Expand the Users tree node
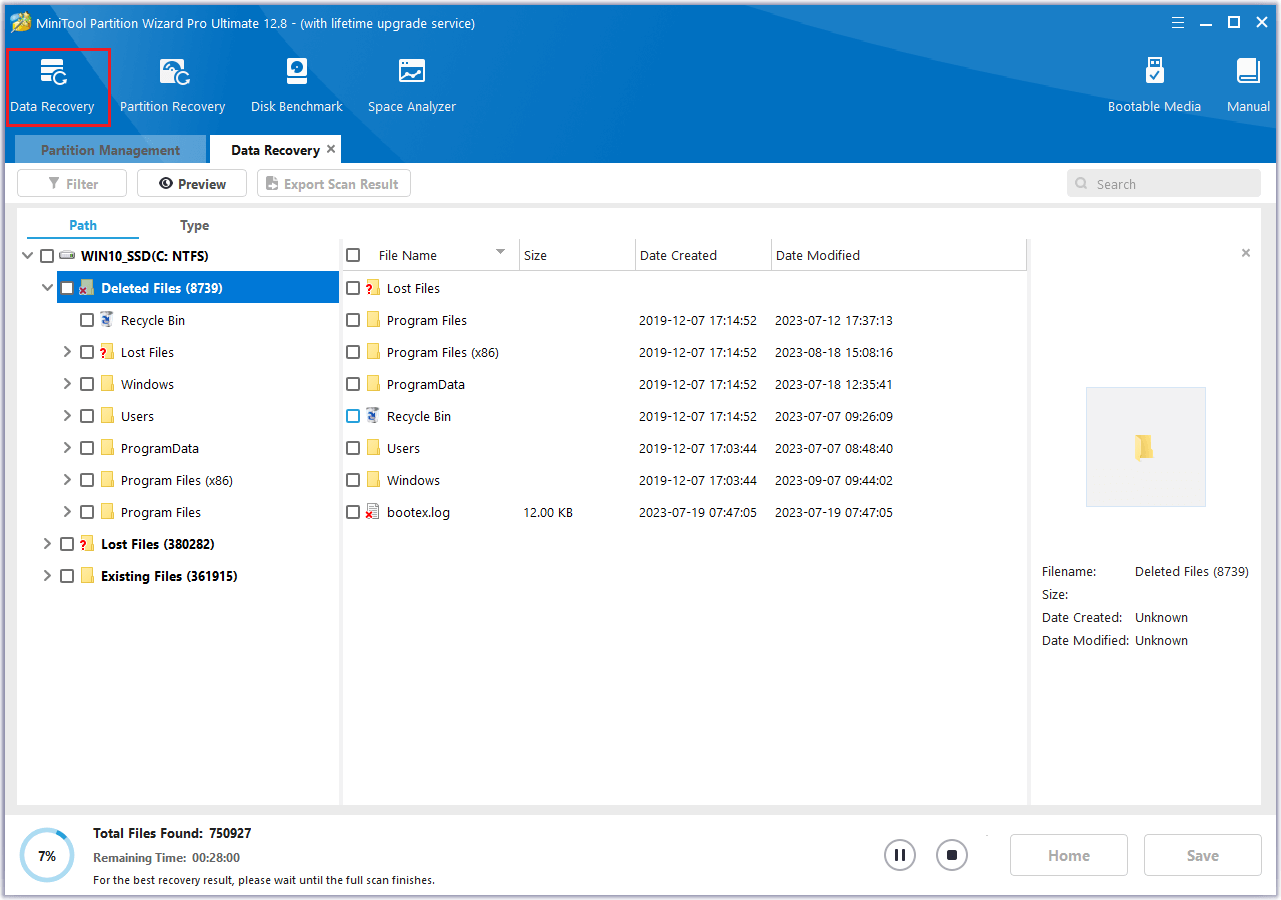This screenshot has width=1281, height=900. 67,416
